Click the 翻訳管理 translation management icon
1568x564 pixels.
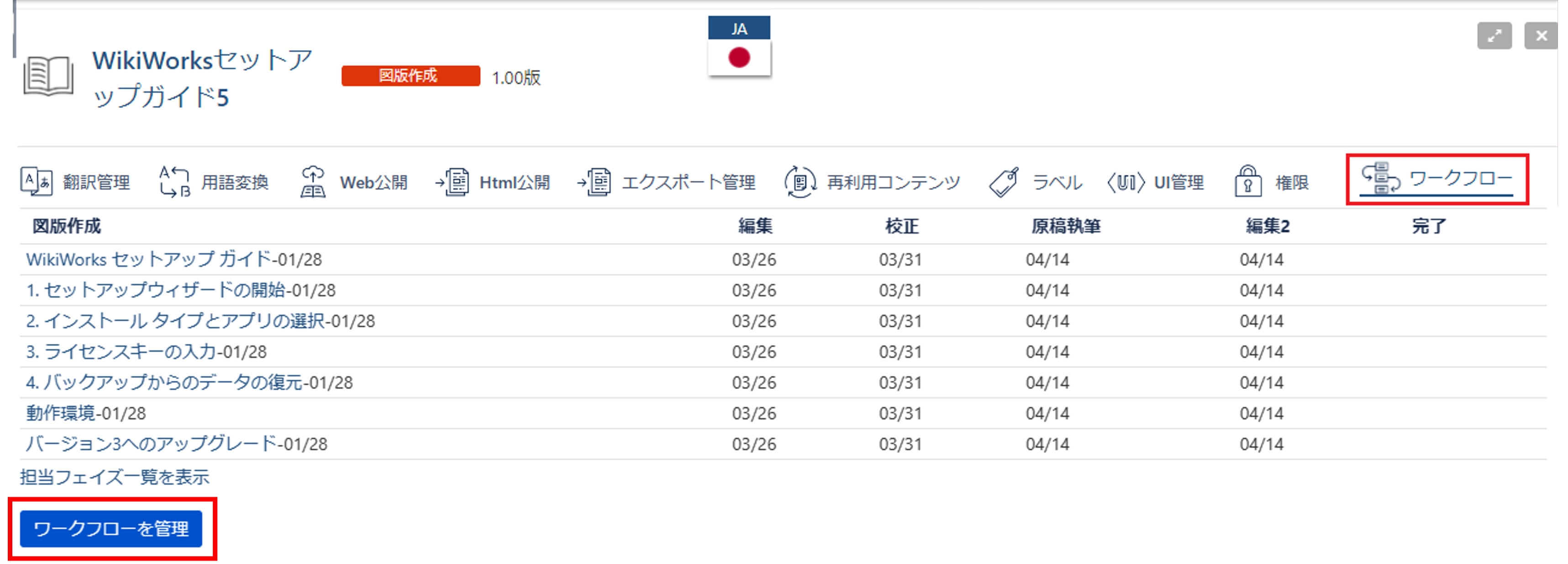(x=37, y=181)
